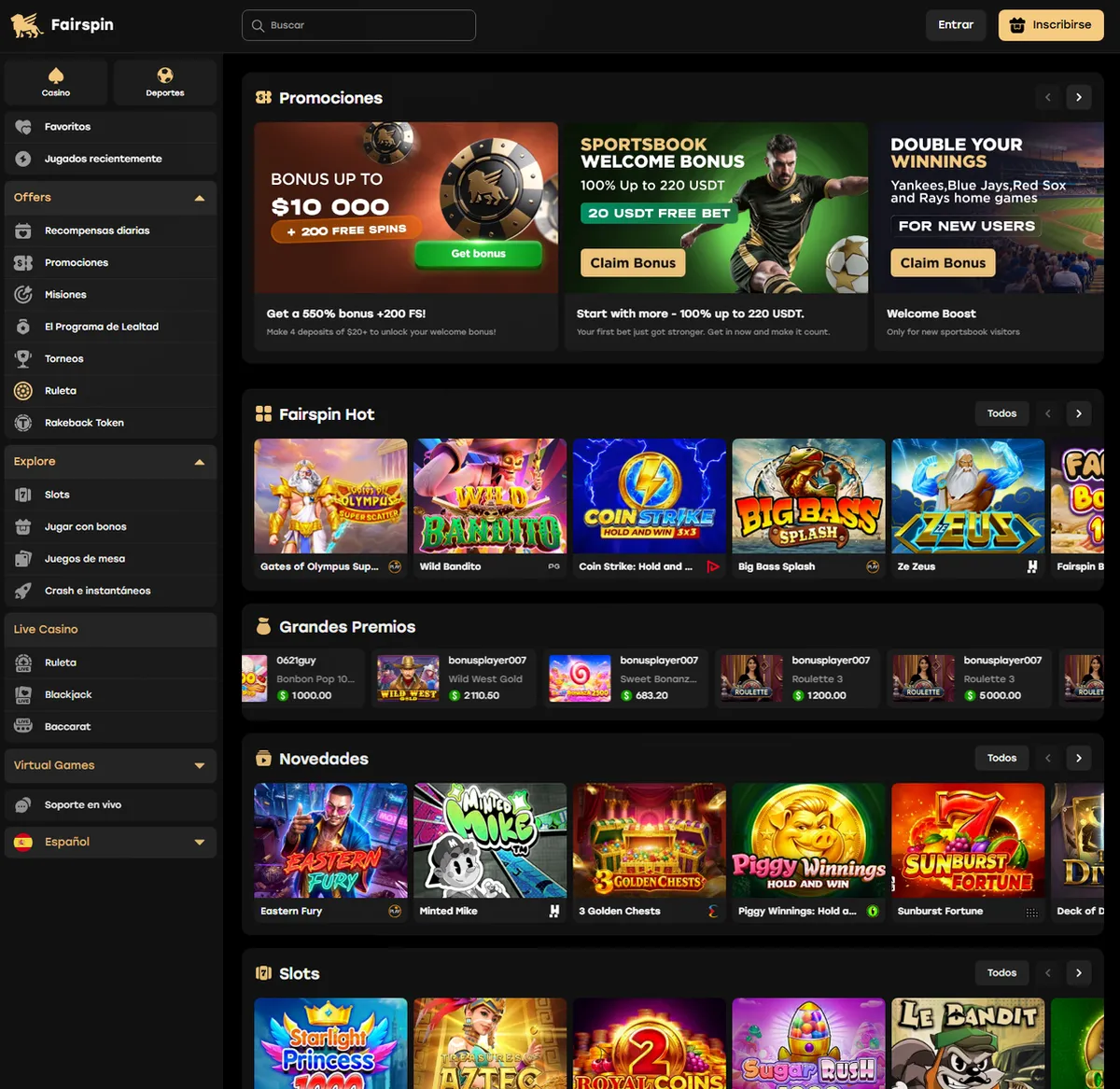Open Sugar Rush slot thumbnail
The height and width of the screenshot is (1089, 1120).
point(808,1043)
